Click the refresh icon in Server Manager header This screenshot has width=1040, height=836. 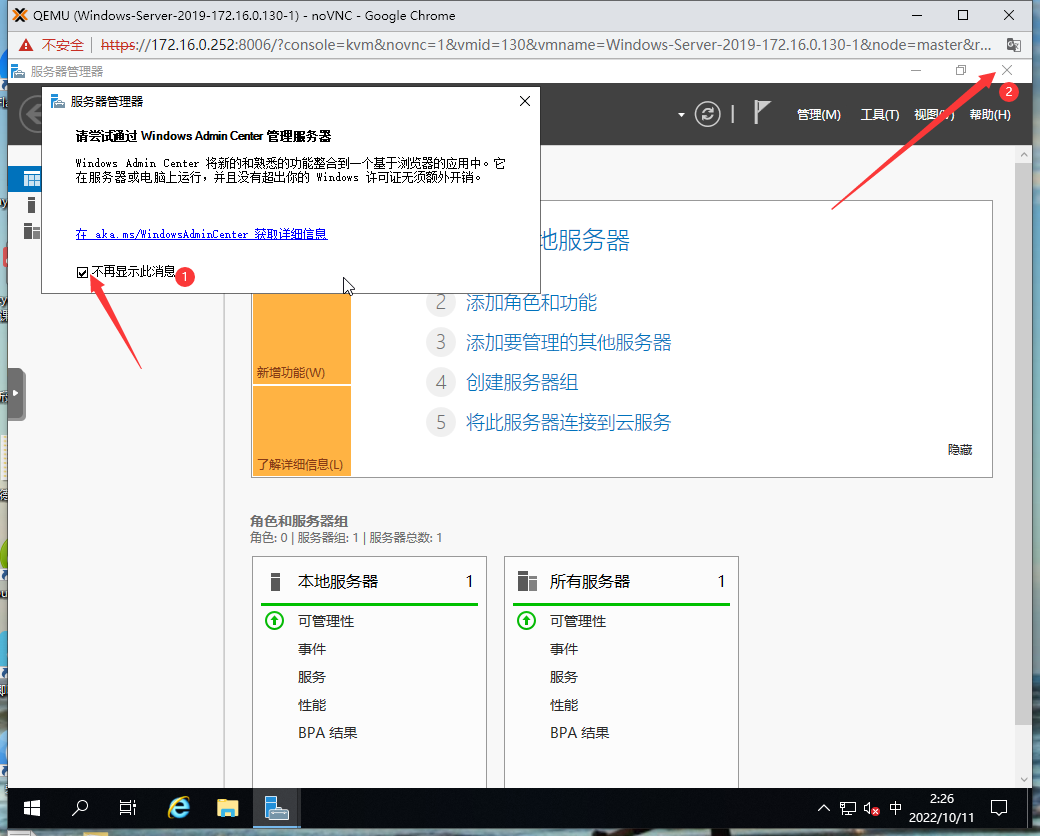707,114
